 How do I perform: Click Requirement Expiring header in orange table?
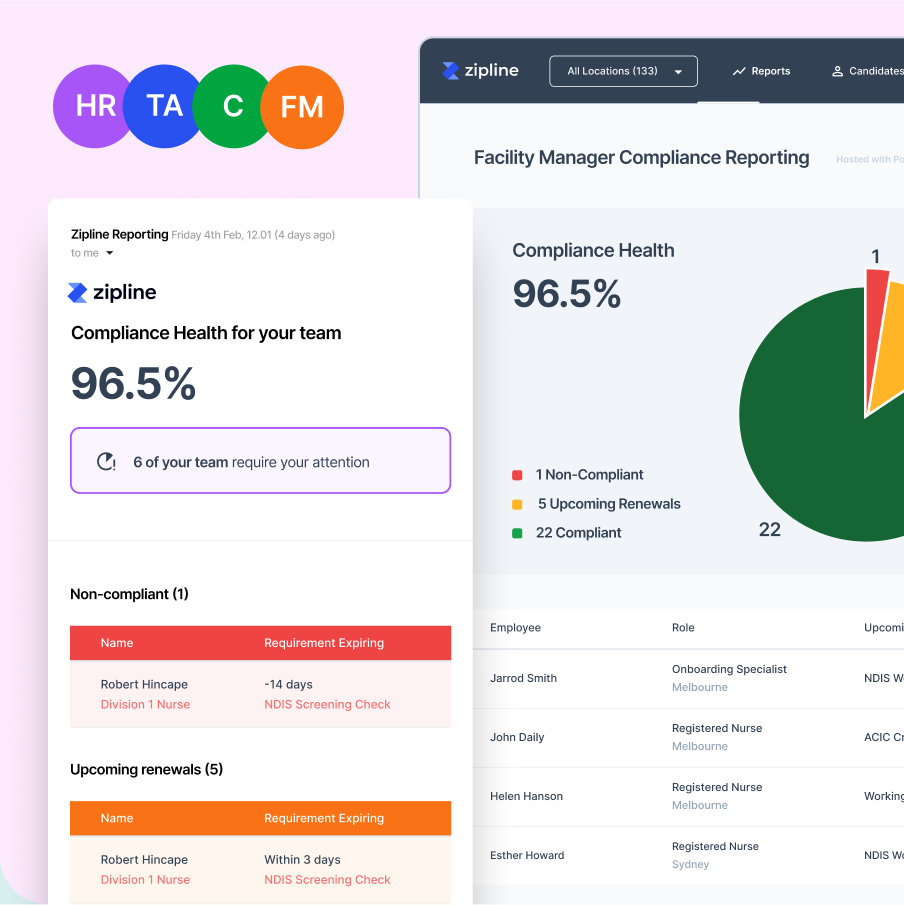[324, 818]
